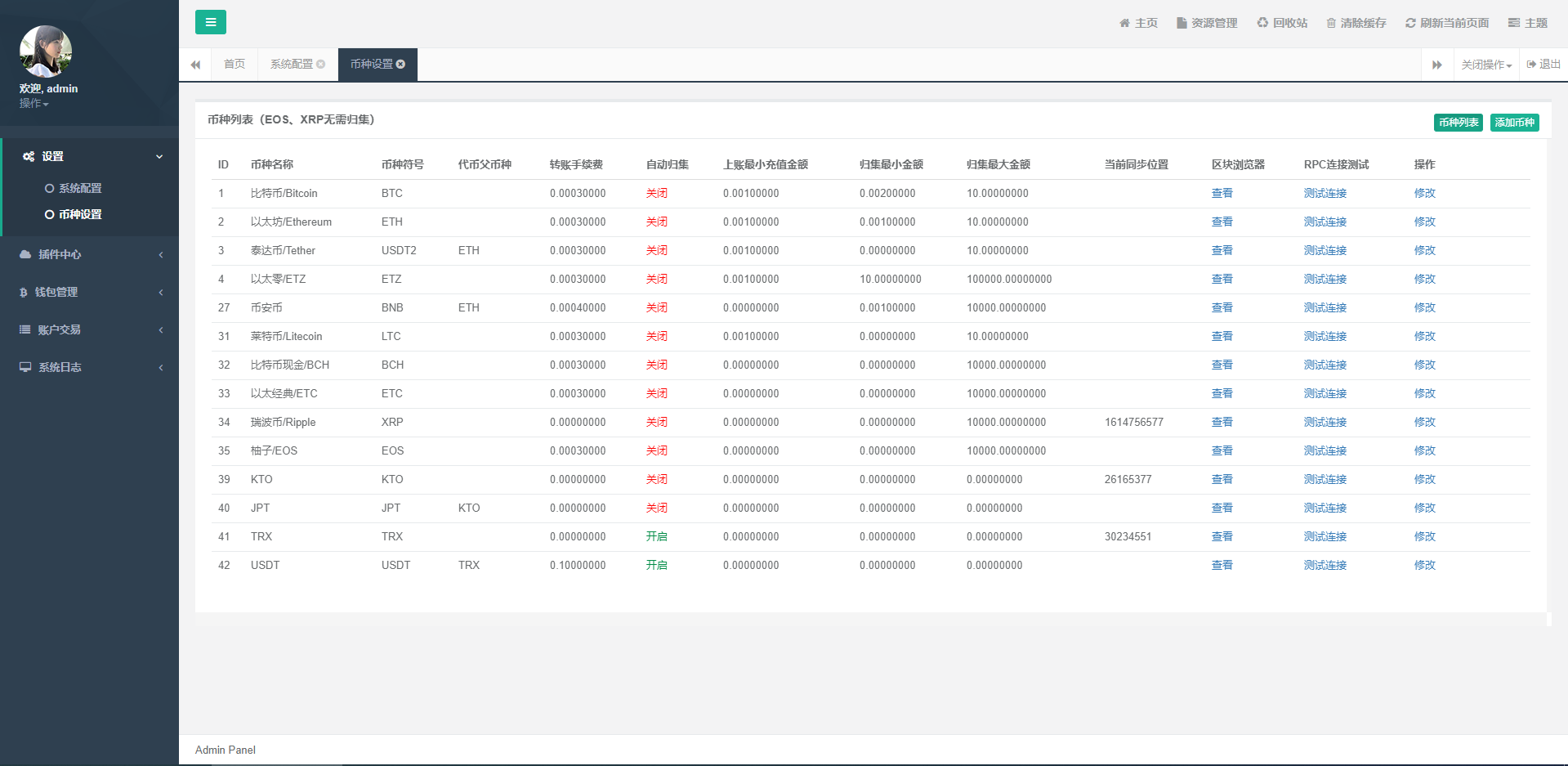Expand the 插件中心 sidebar menu
The width and height of the screenshot is (1568, 766).
pyautogui.click(x=89, y=254)
